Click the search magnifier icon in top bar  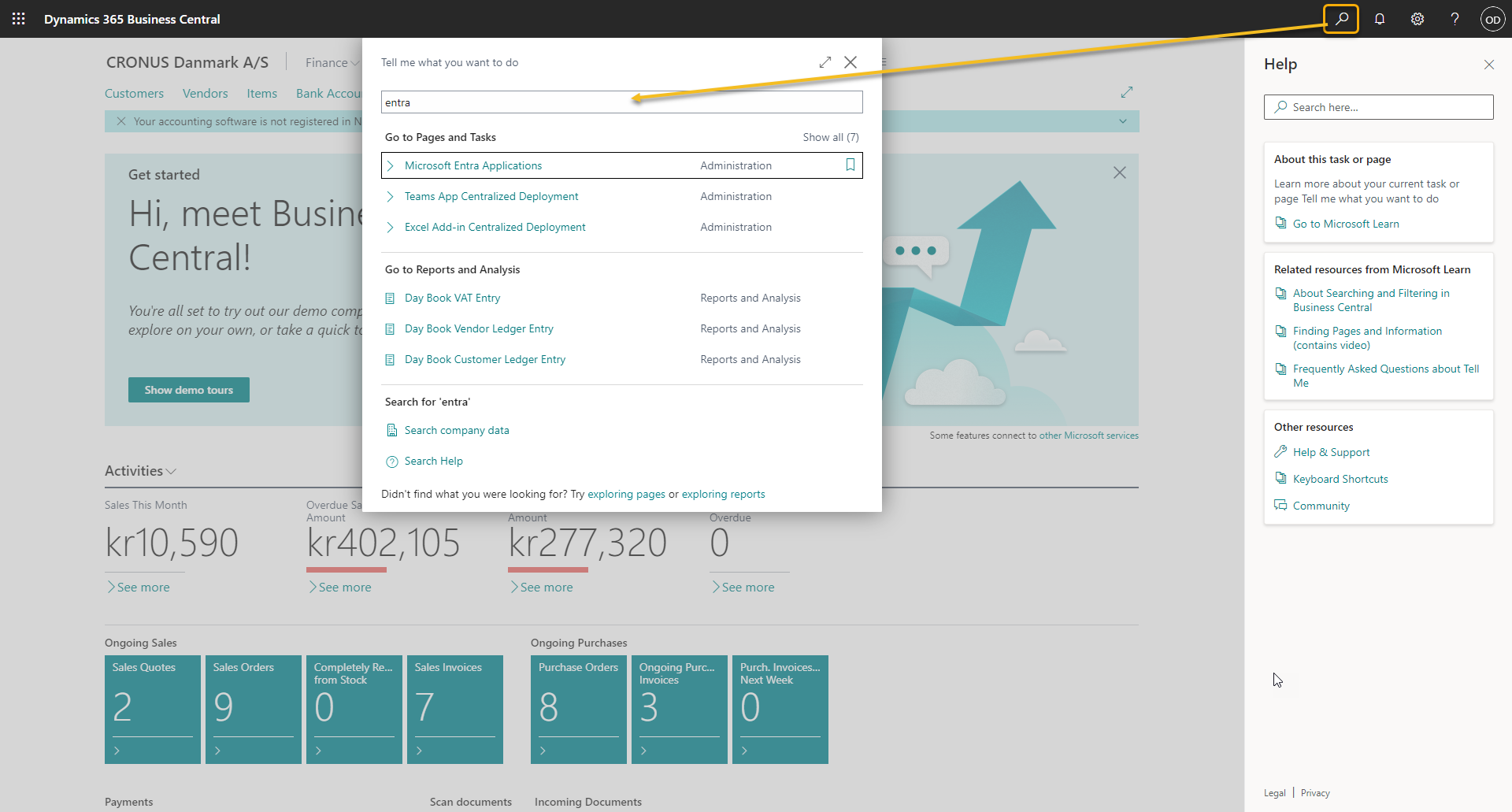click(1341, 19)
